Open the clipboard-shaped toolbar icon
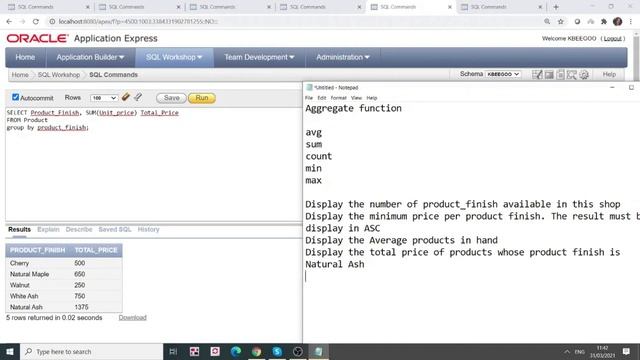640x360 pixels. click(560, 74)
